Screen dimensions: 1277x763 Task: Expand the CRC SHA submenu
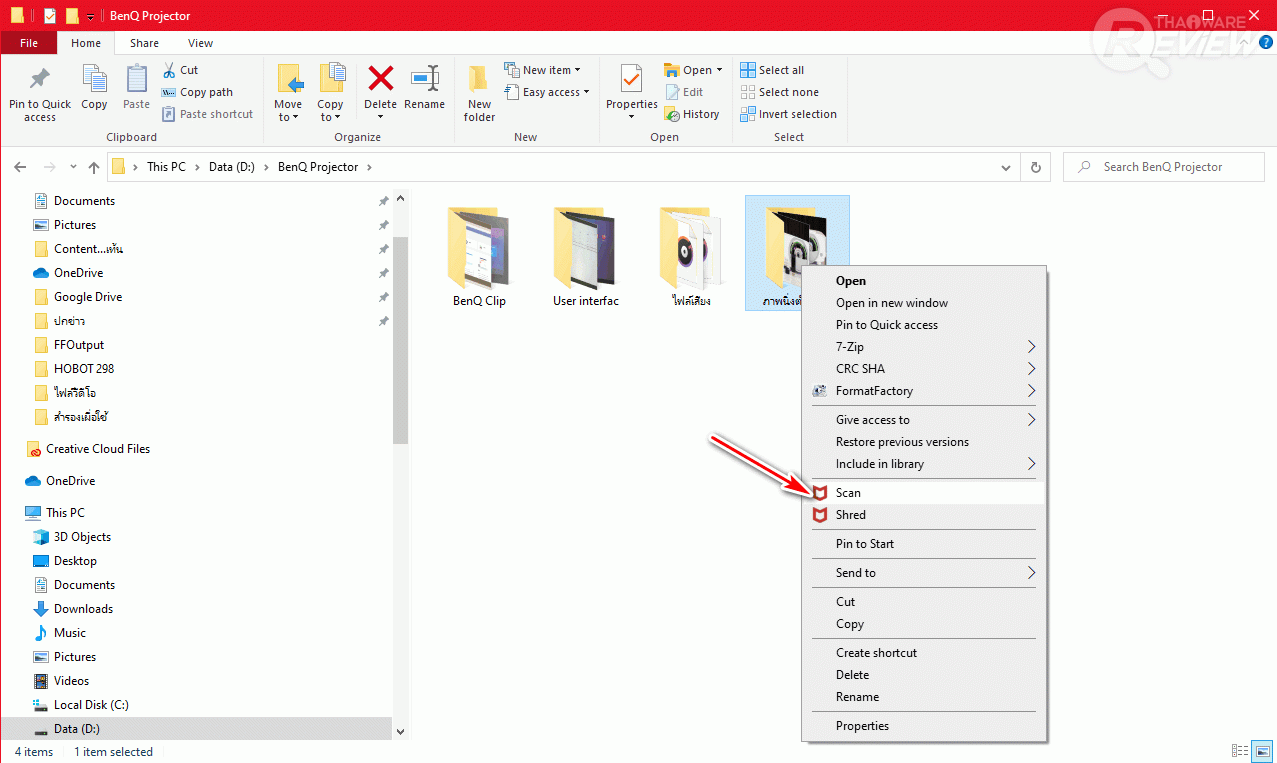tap(924, 369)
